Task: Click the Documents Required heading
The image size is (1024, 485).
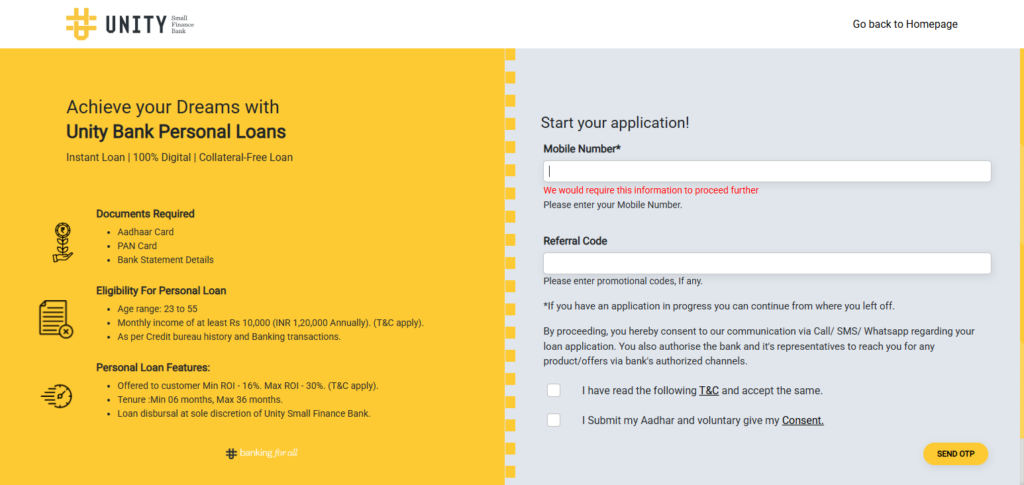Action: [145, 213]
